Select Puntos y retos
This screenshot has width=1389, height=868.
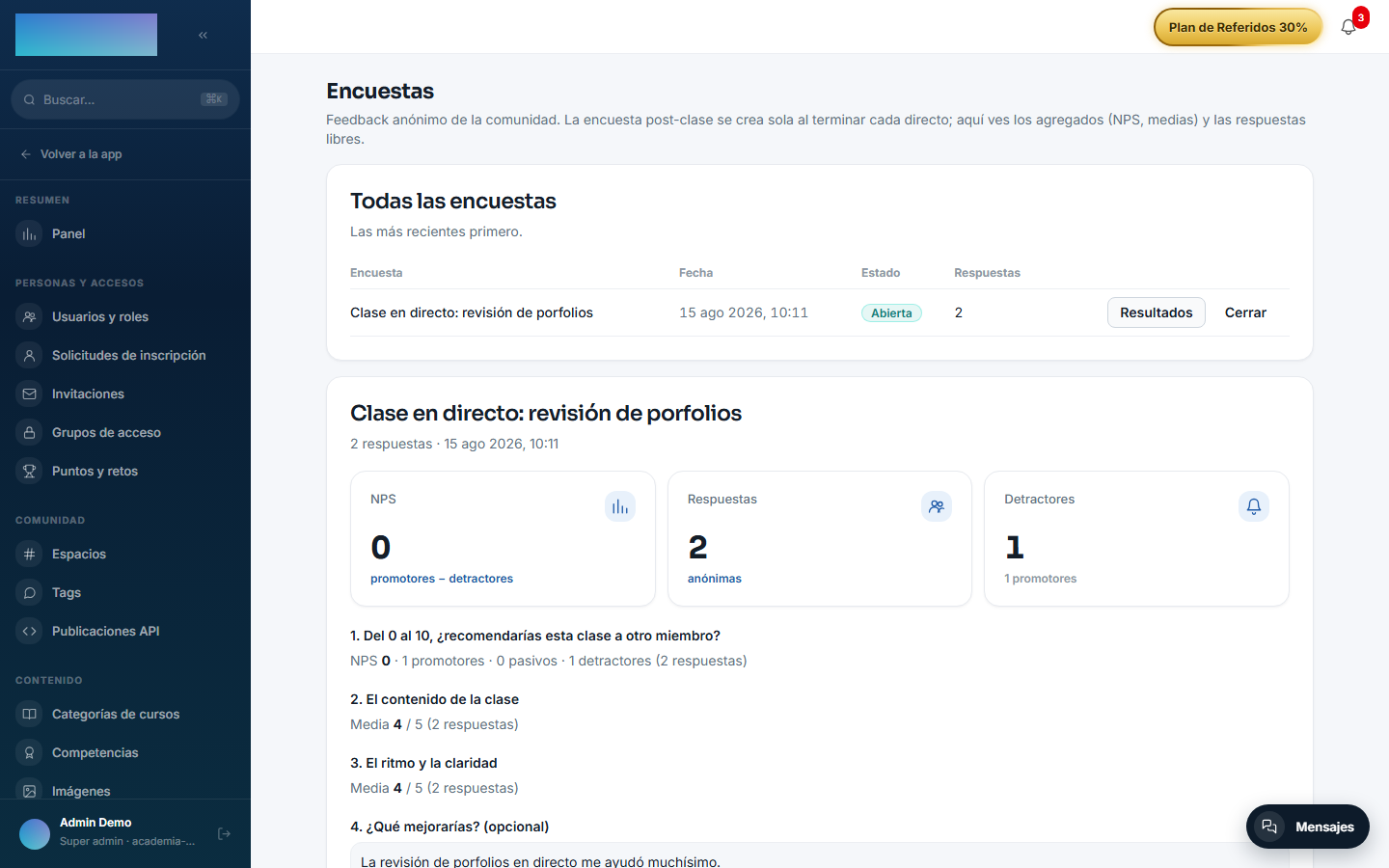point(125,472)
